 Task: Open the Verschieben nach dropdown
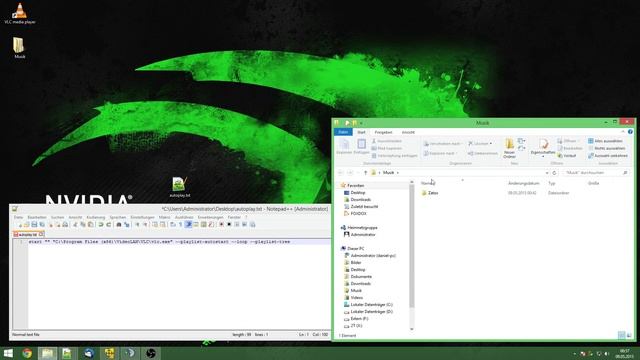click(462, 144)
